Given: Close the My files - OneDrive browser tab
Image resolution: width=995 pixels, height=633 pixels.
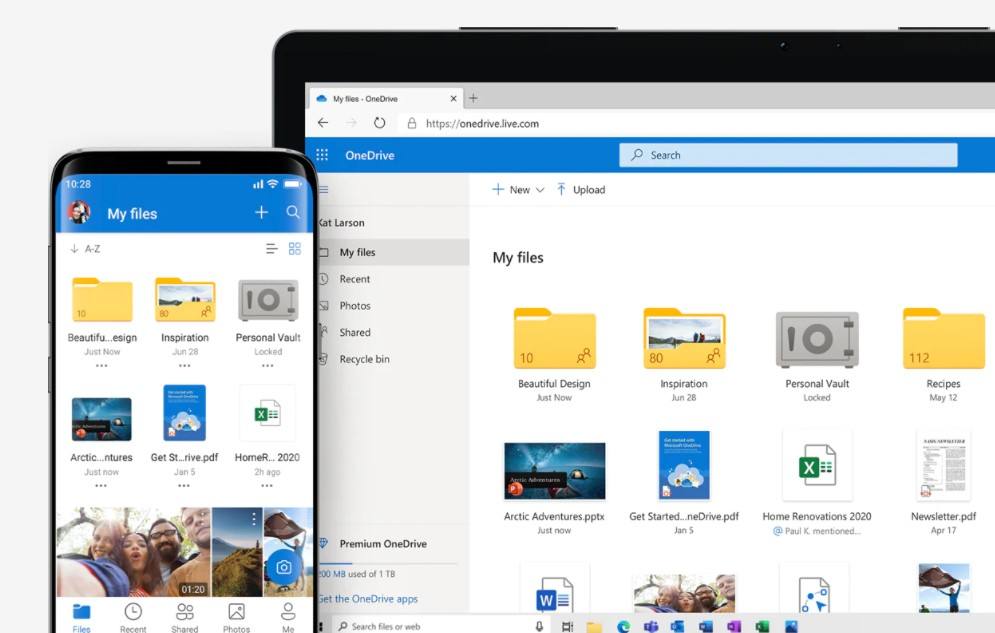Looking at the screenshot, I should 453,98.
